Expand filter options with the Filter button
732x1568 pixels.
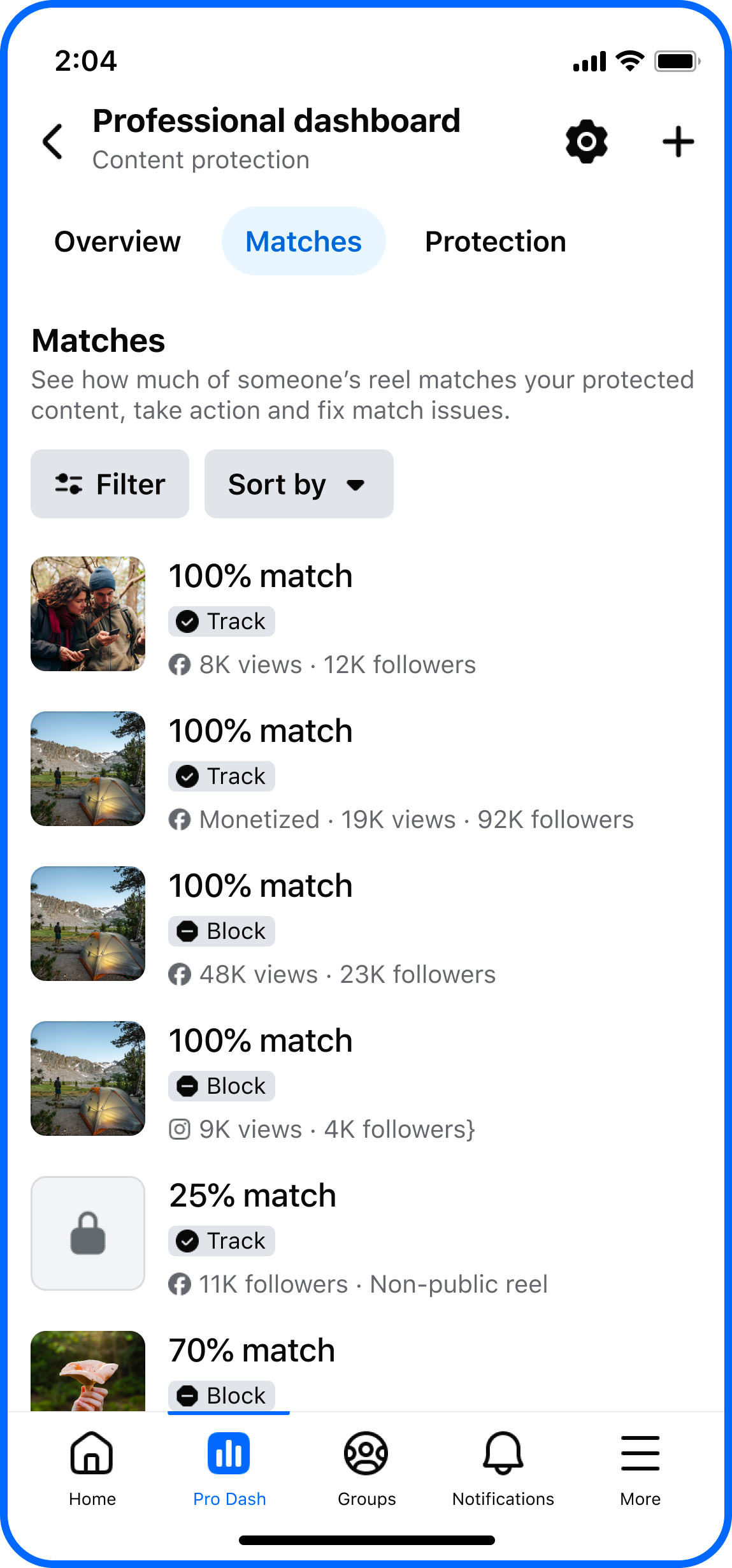tap(110, 483)
